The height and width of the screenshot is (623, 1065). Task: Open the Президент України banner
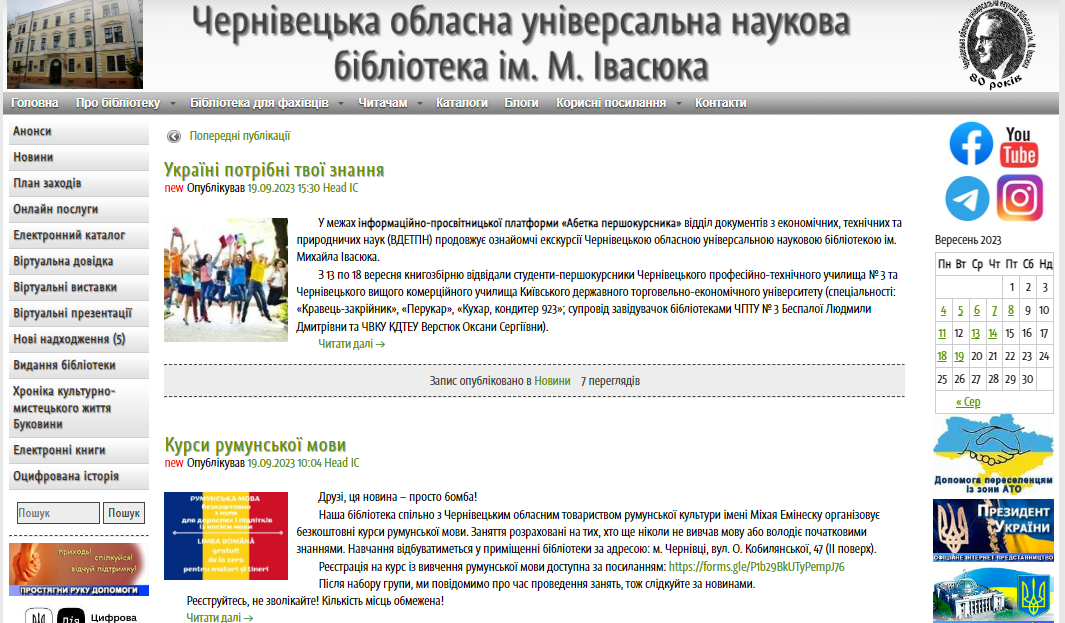993,529
